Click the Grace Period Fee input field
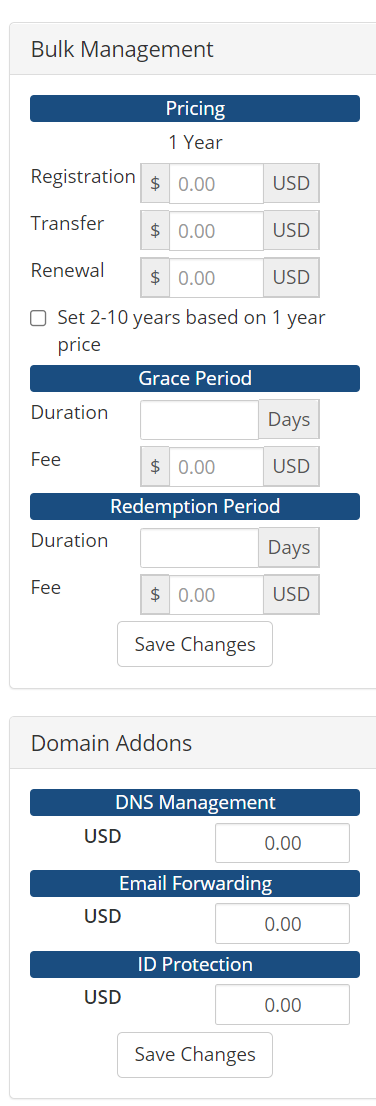 217,467
